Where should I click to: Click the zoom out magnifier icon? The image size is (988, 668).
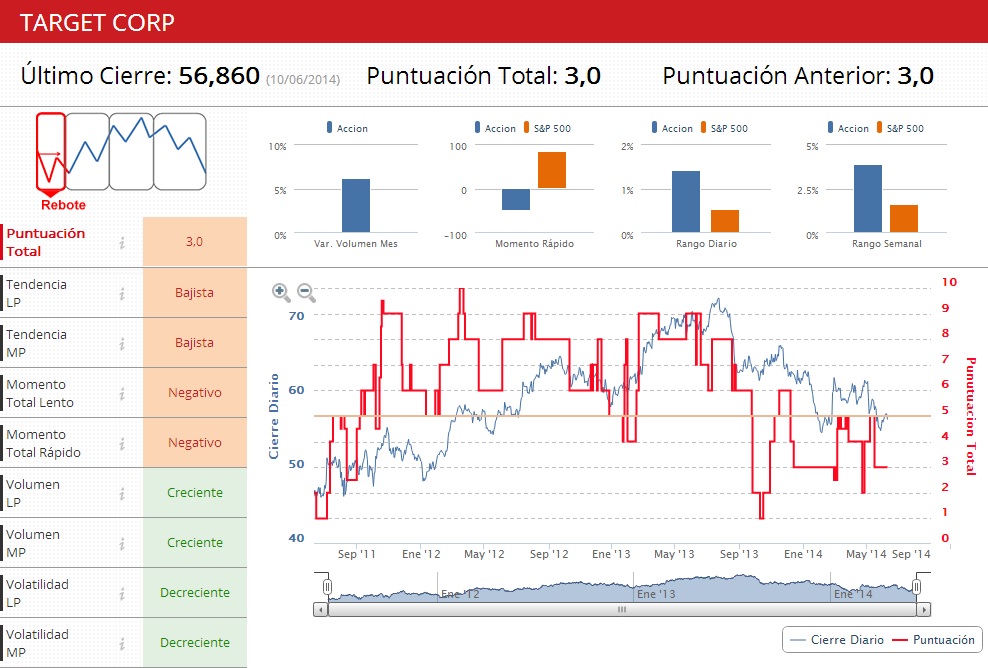coord(306,292)
